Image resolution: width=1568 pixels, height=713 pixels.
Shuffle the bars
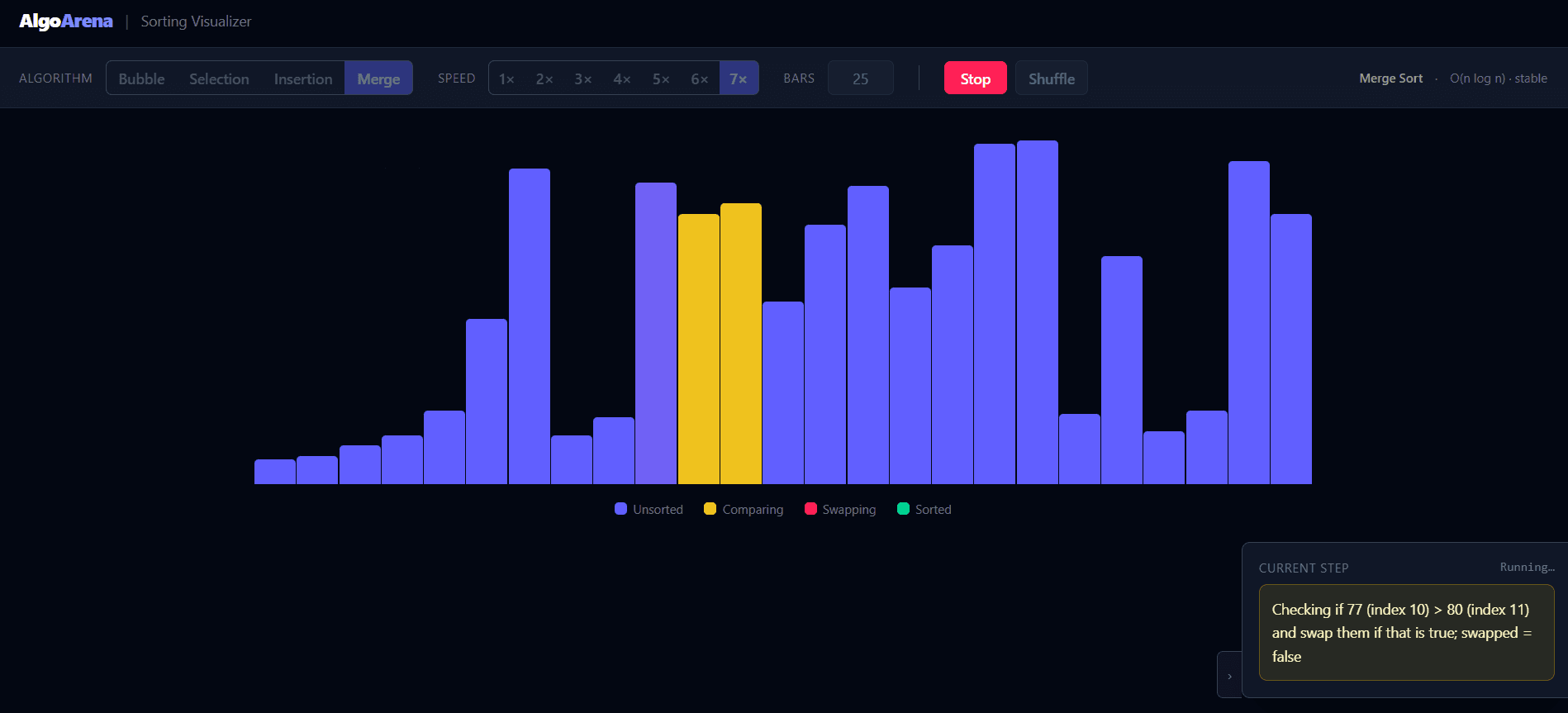(x=1052, y=78)
